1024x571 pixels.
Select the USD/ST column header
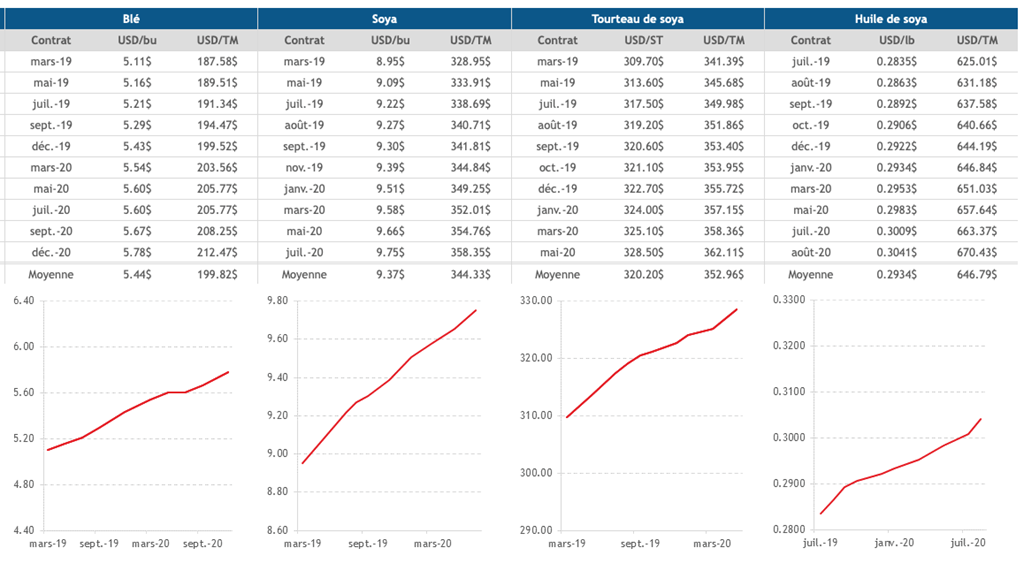[643, 40]
